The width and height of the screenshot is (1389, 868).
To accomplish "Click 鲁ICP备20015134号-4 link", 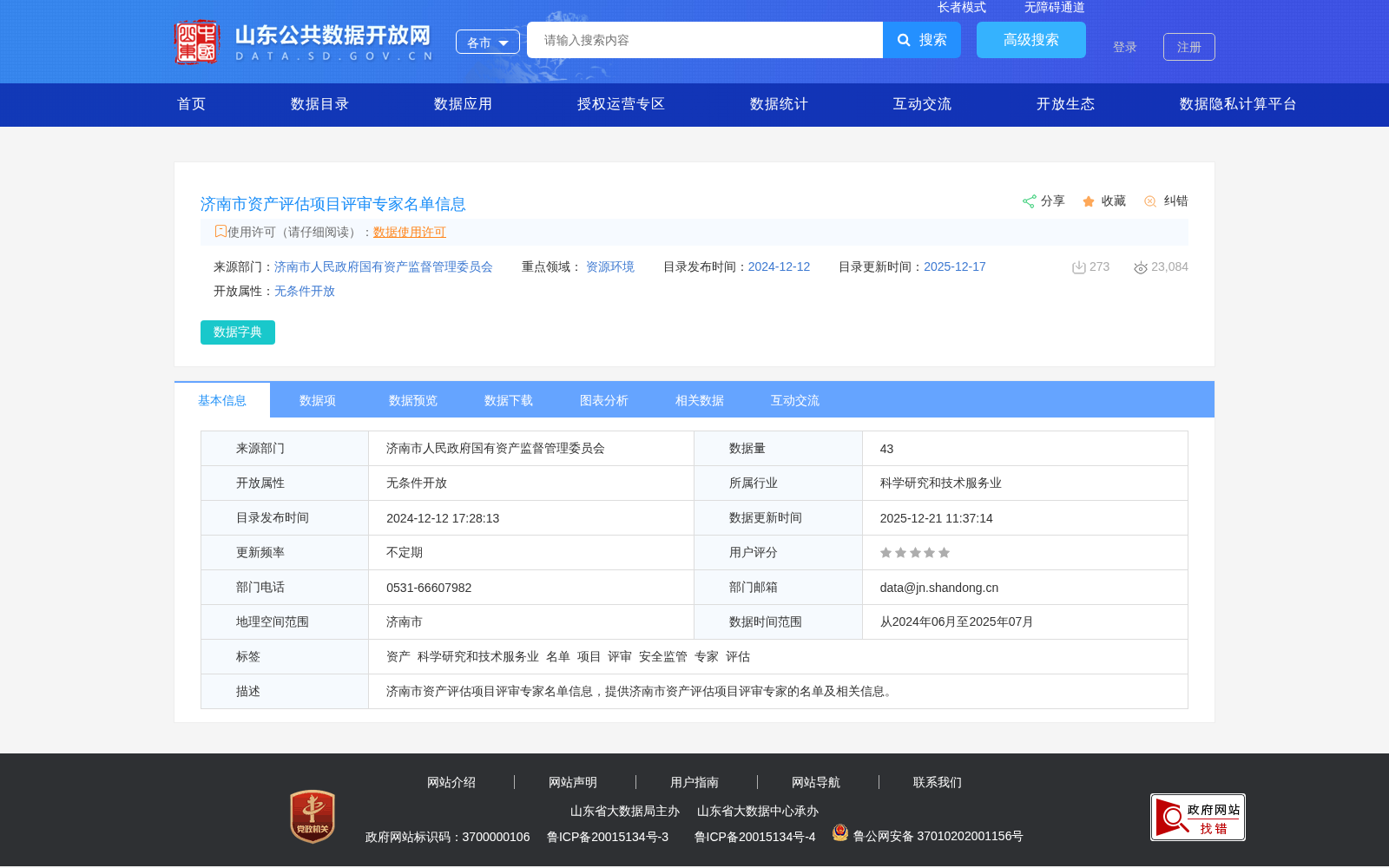I will click(x=755, y=838).
